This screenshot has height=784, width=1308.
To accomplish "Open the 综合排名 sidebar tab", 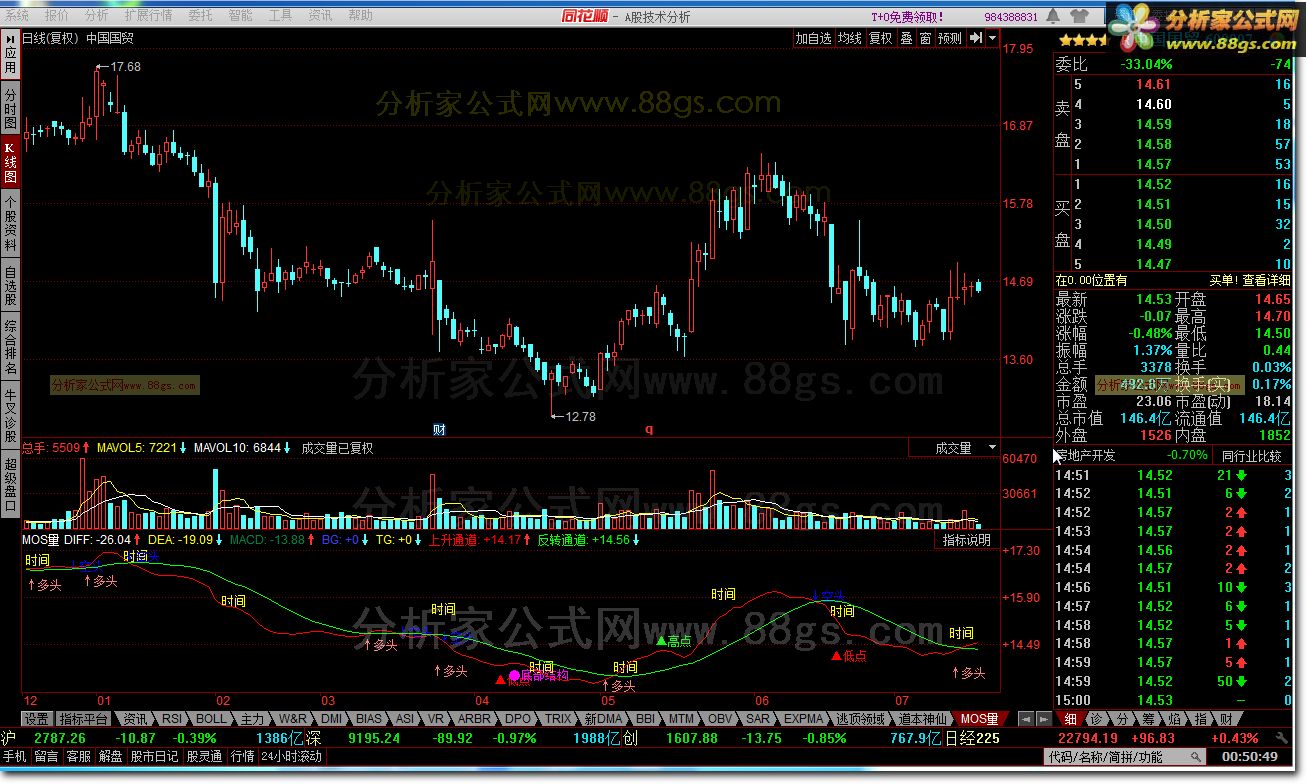I will (10, 347).
